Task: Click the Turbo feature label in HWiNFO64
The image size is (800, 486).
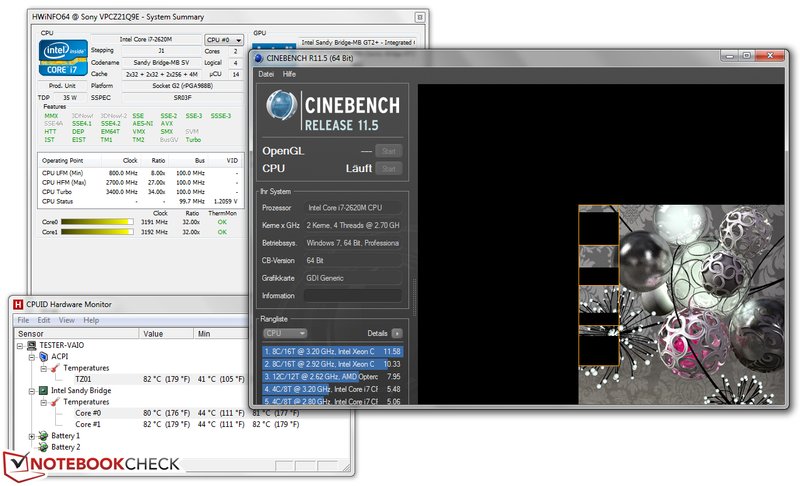Action: [x=193, y=139]
